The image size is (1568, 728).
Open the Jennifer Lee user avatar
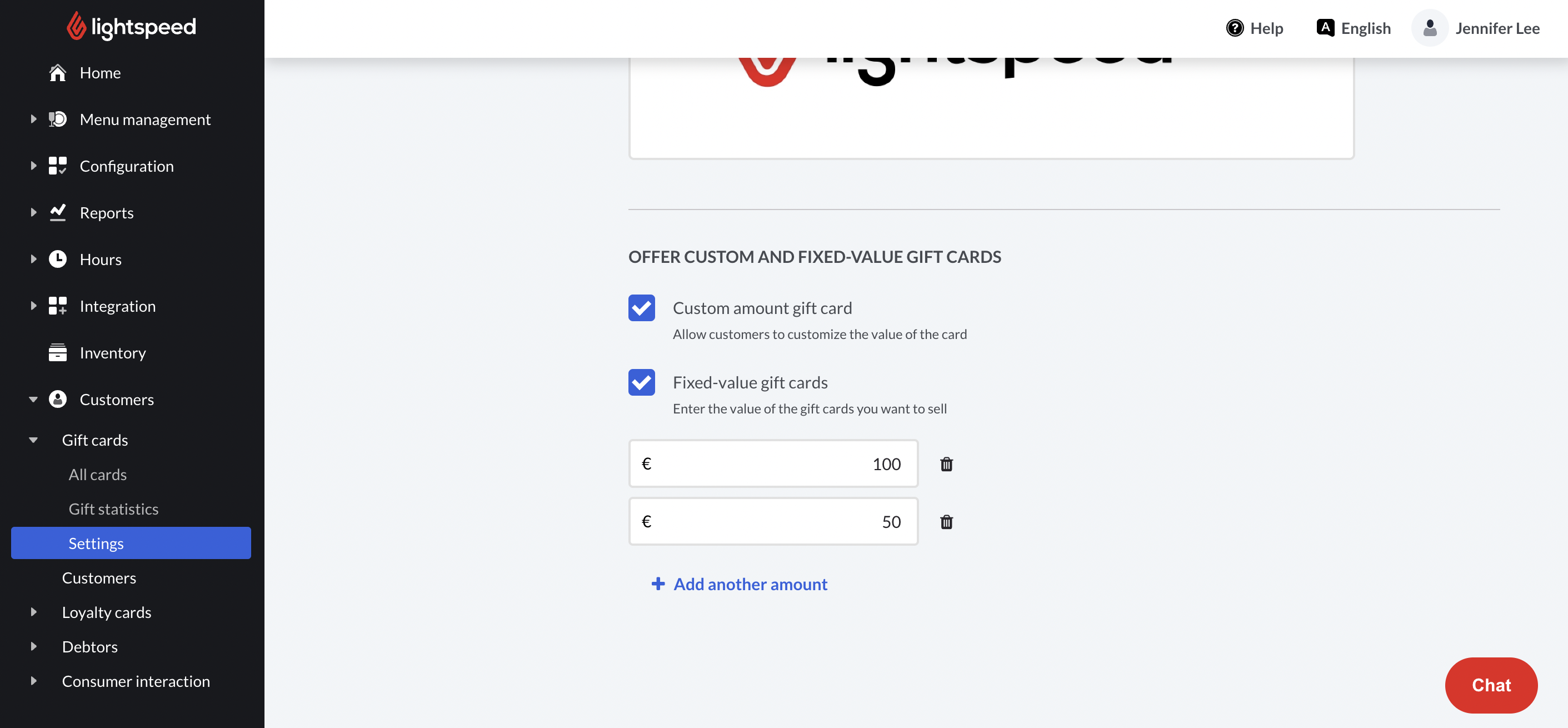pyautogui.click(x=1429, y=28)
